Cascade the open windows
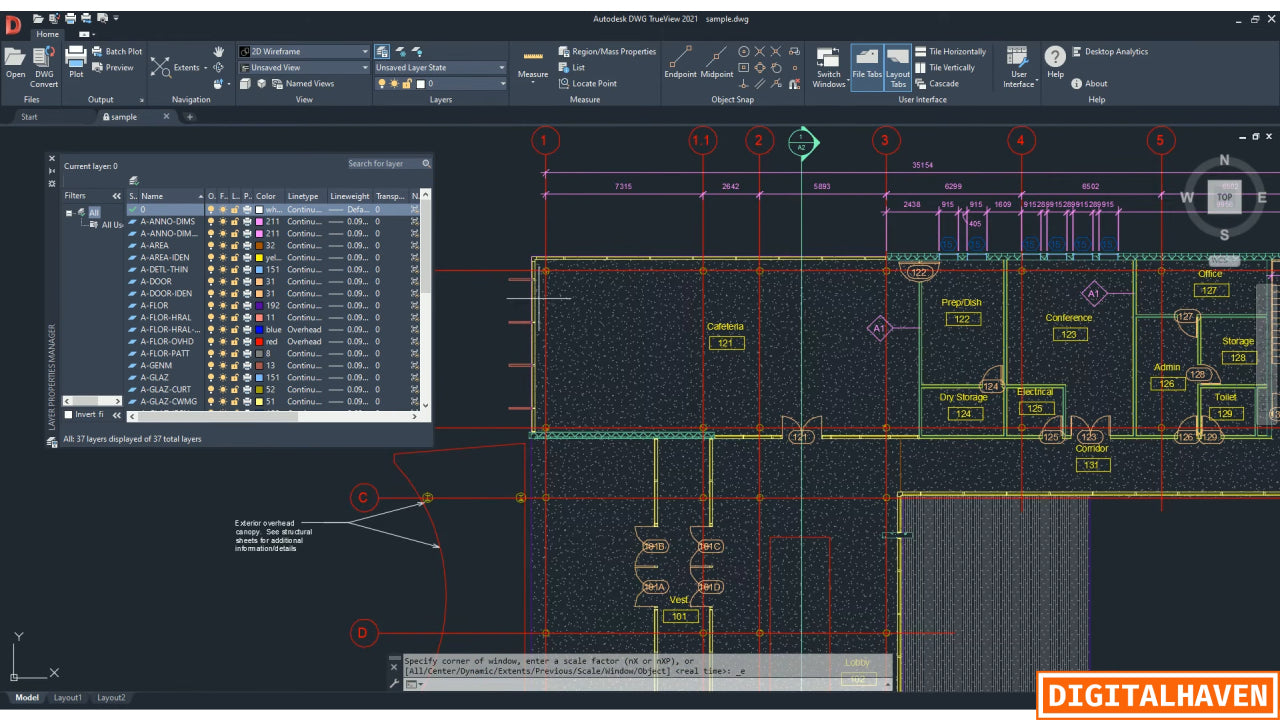 point(936,84)
